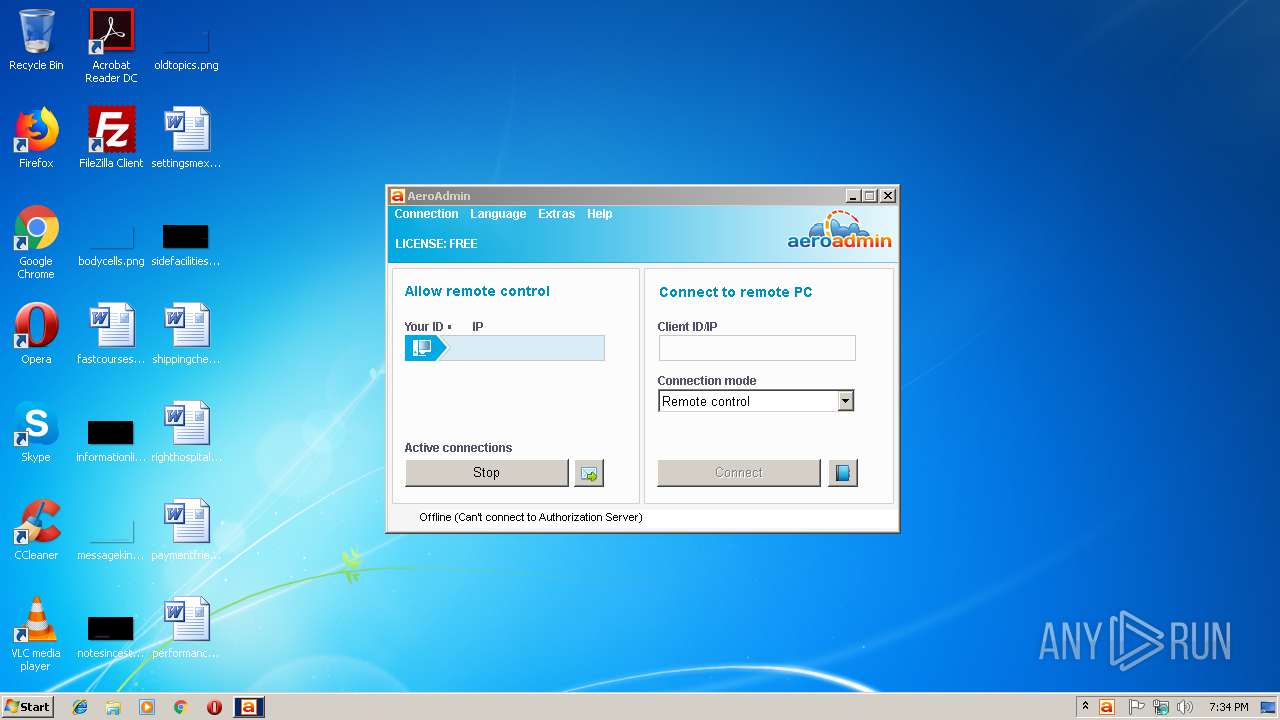Select the righthospital Word document
Image resolution: width=1280 pixels, height=720 pixels.
(x=186, y=432)
